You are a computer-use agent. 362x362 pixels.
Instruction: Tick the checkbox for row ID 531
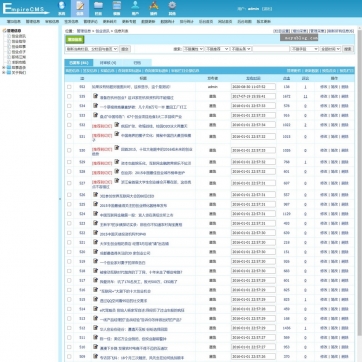[69, 136]
